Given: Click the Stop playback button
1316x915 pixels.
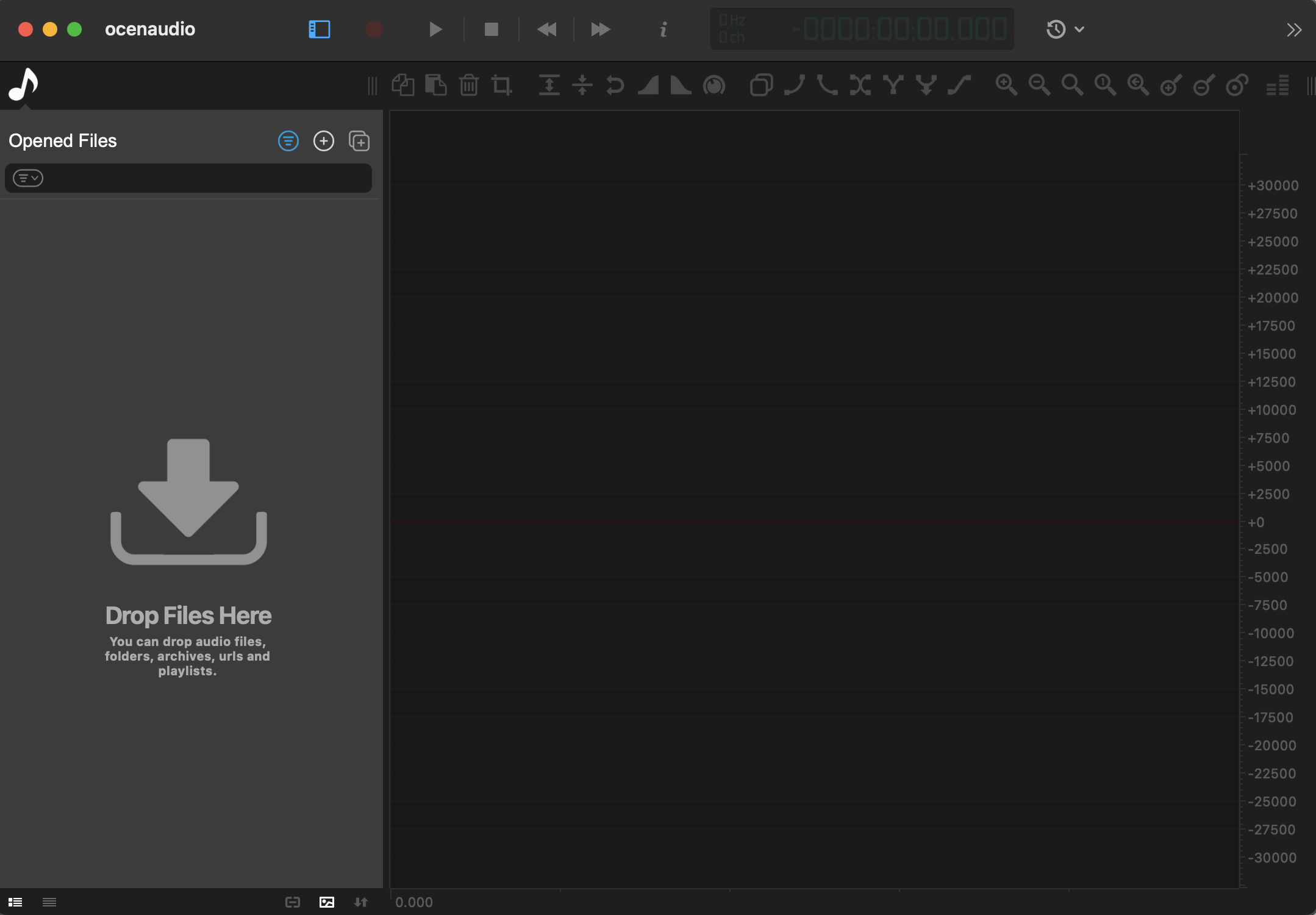Looking at the screenshot, I should tap(491, 29).
